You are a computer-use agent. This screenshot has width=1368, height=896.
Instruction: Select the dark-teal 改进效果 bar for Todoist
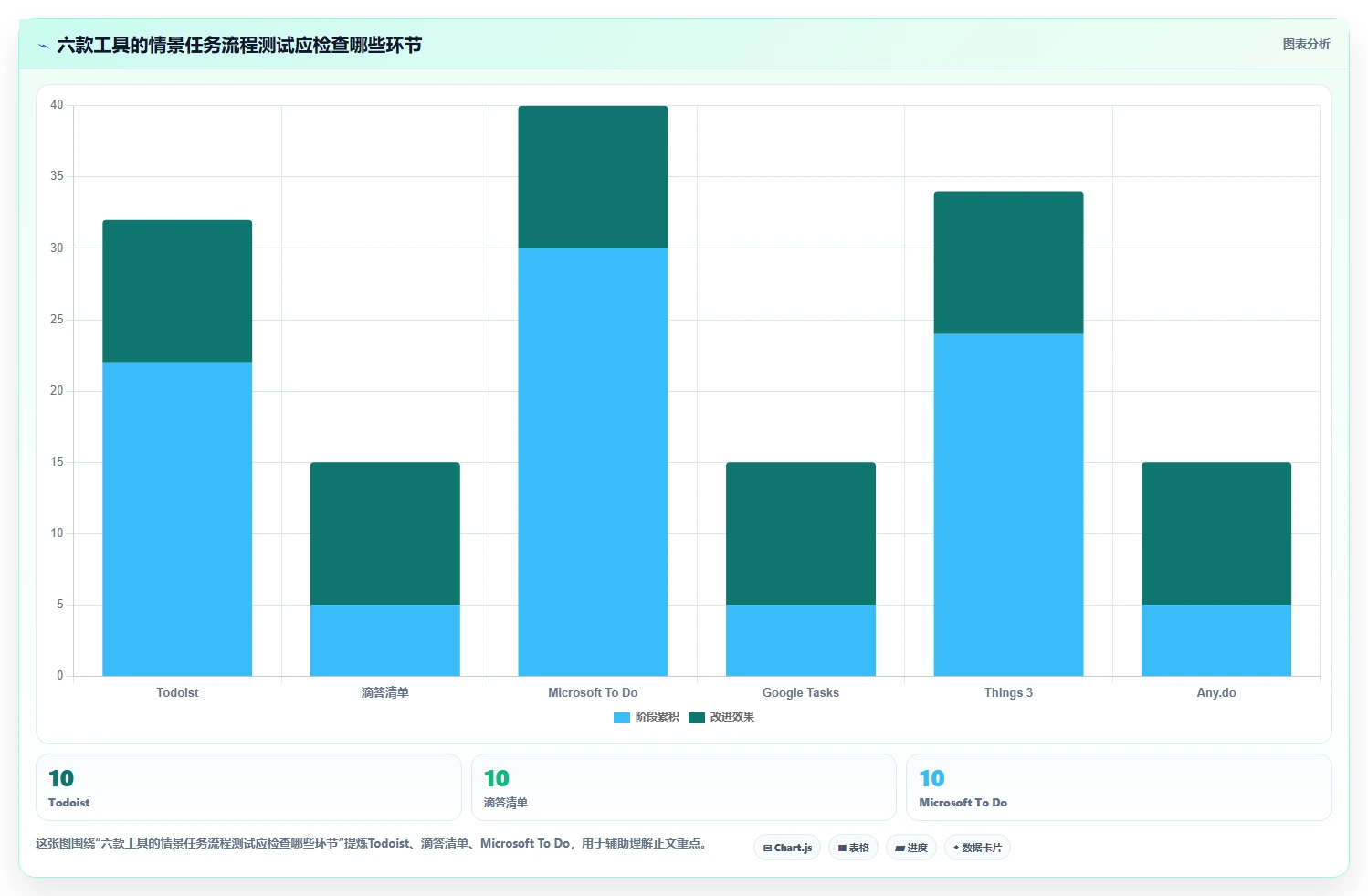177,291
